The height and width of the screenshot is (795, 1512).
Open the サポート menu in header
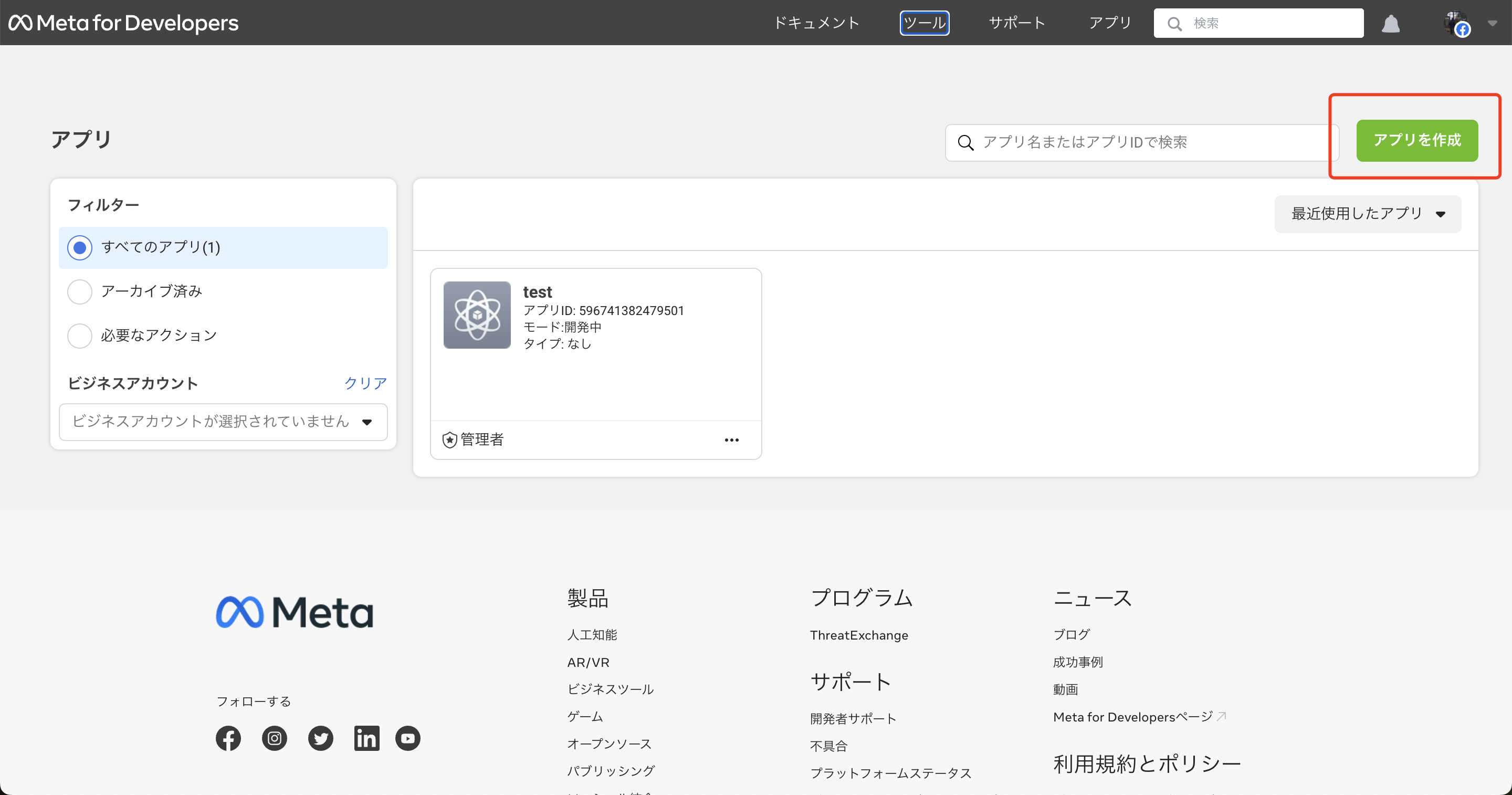[1017, 23]
